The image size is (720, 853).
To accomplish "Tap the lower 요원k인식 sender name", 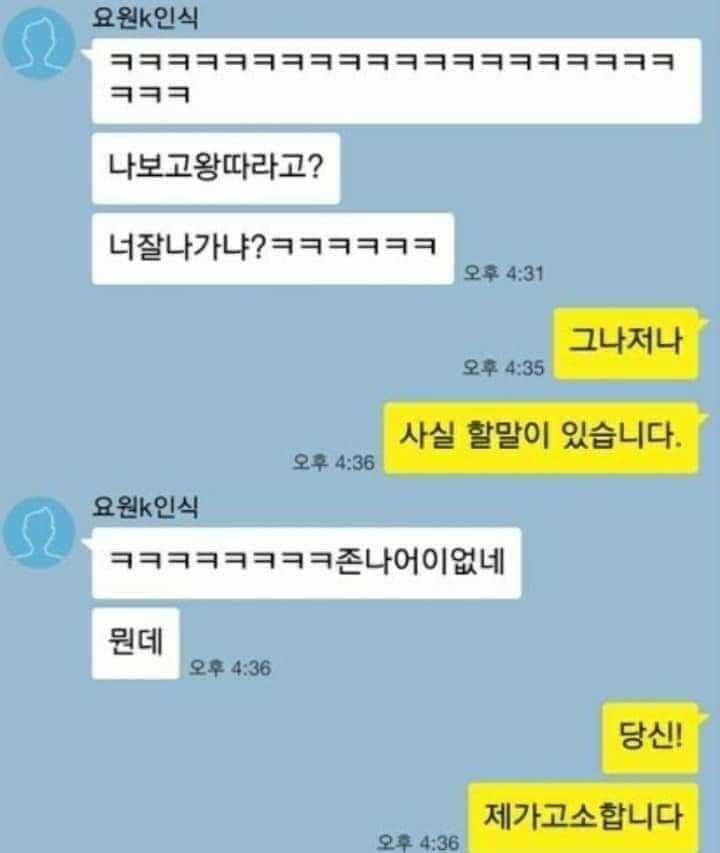I will [146, 507].
